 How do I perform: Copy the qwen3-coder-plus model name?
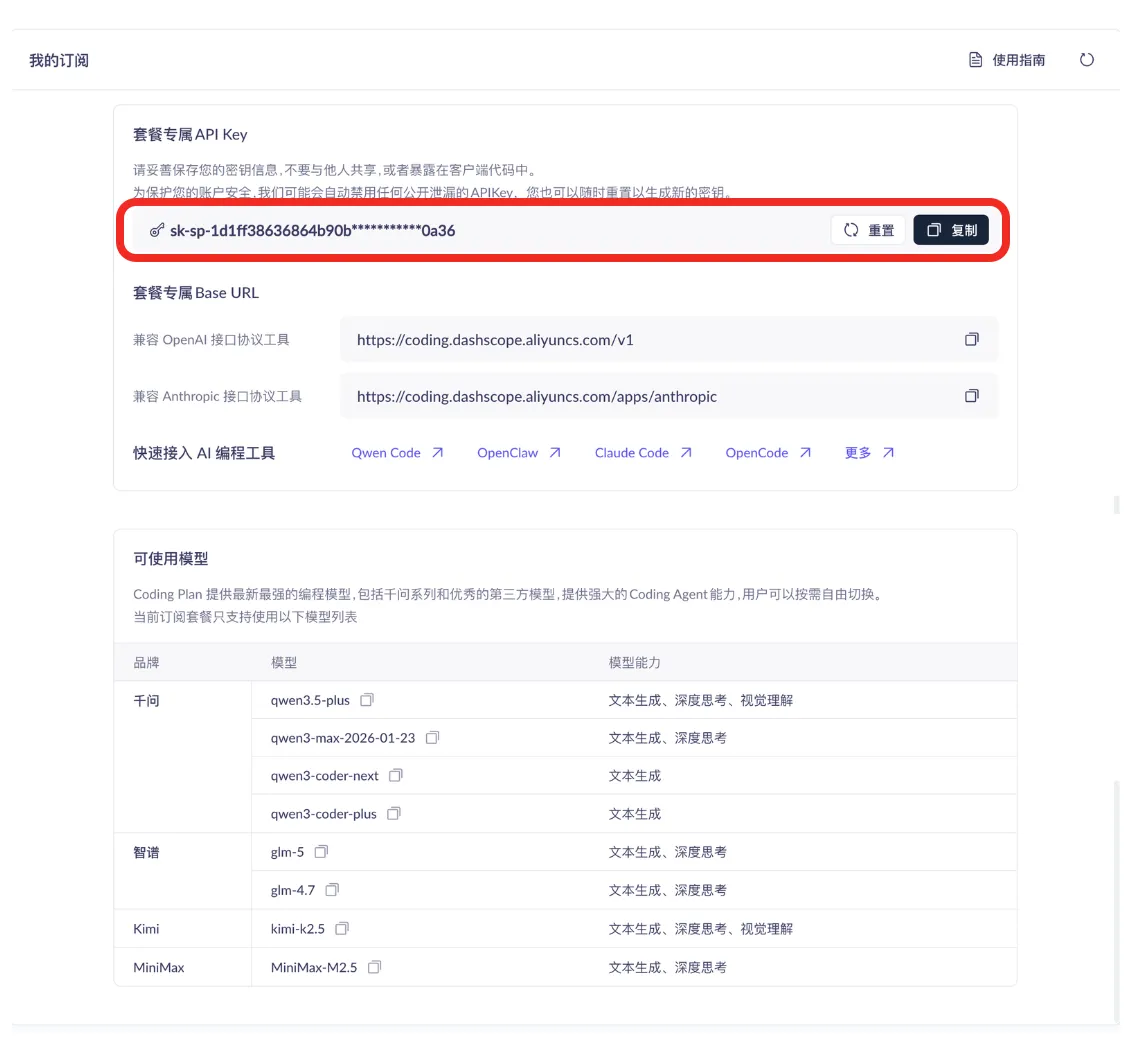tap(394, 813)
